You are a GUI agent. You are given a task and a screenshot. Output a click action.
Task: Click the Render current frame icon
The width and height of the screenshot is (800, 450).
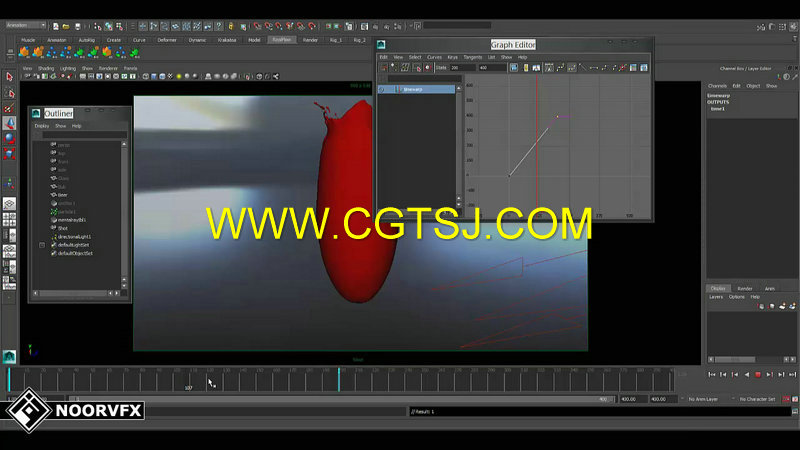(375, 26)
